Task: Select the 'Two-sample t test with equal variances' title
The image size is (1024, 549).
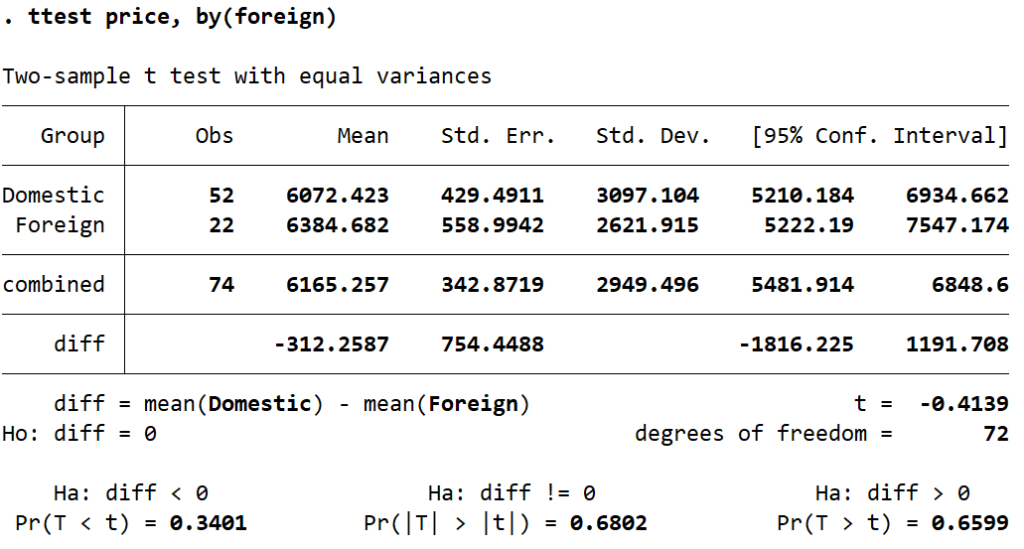Action: tap(246, 76)
